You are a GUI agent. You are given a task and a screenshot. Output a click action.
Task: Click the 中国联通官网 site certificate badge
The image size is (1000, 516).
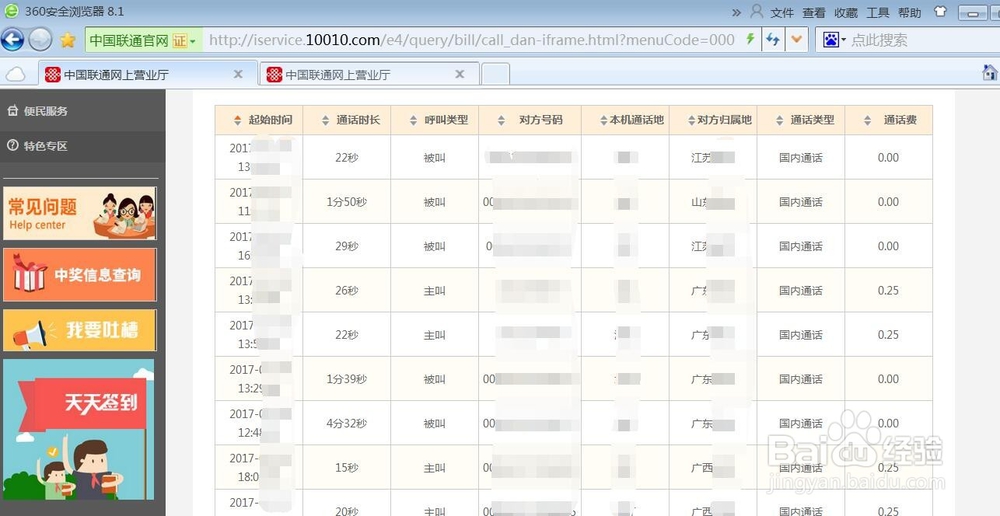click(x=143, y=40)
